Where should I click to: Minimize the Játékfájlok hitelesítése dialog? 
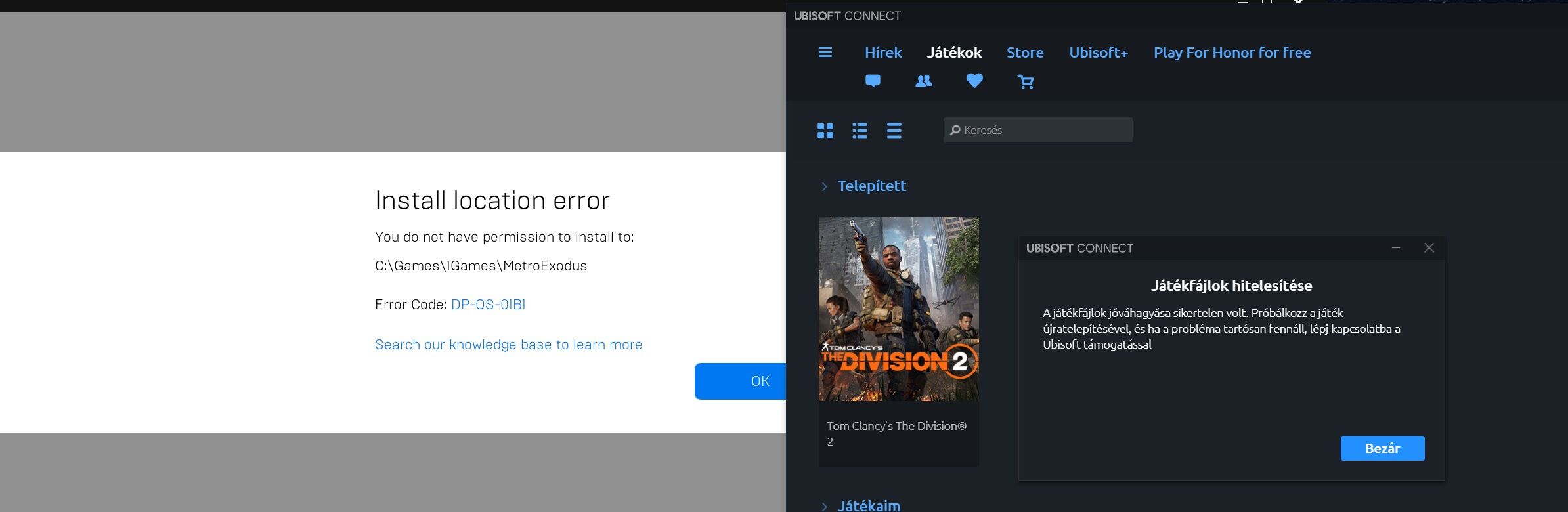[x=1396, y=248]
